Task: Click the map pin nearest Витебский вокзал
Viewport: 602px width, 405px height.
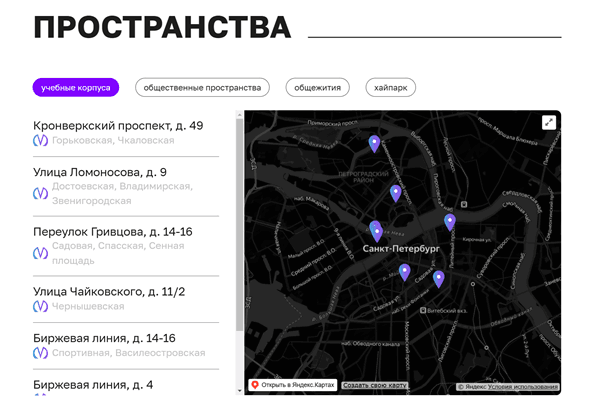Action: pos(438,278)
